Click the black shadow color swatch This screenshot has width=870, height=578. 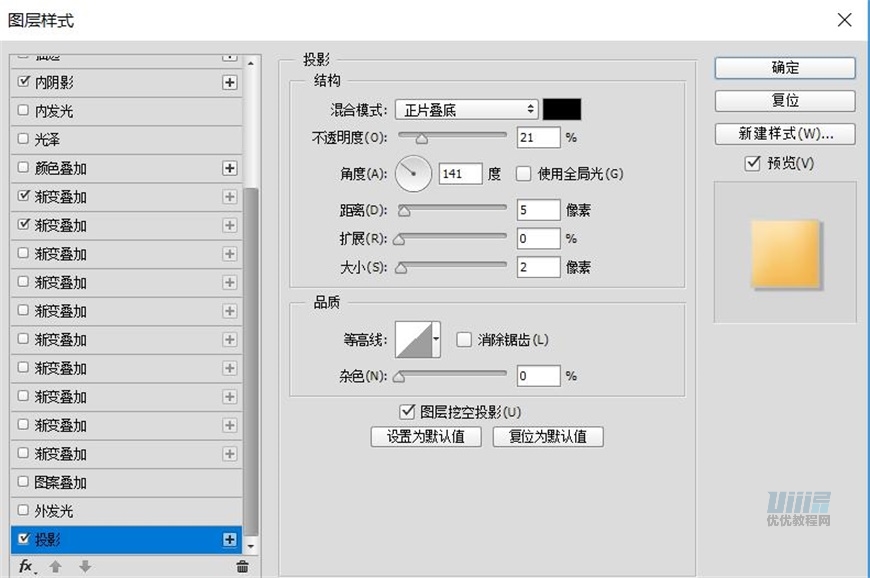tap(561, 110)
